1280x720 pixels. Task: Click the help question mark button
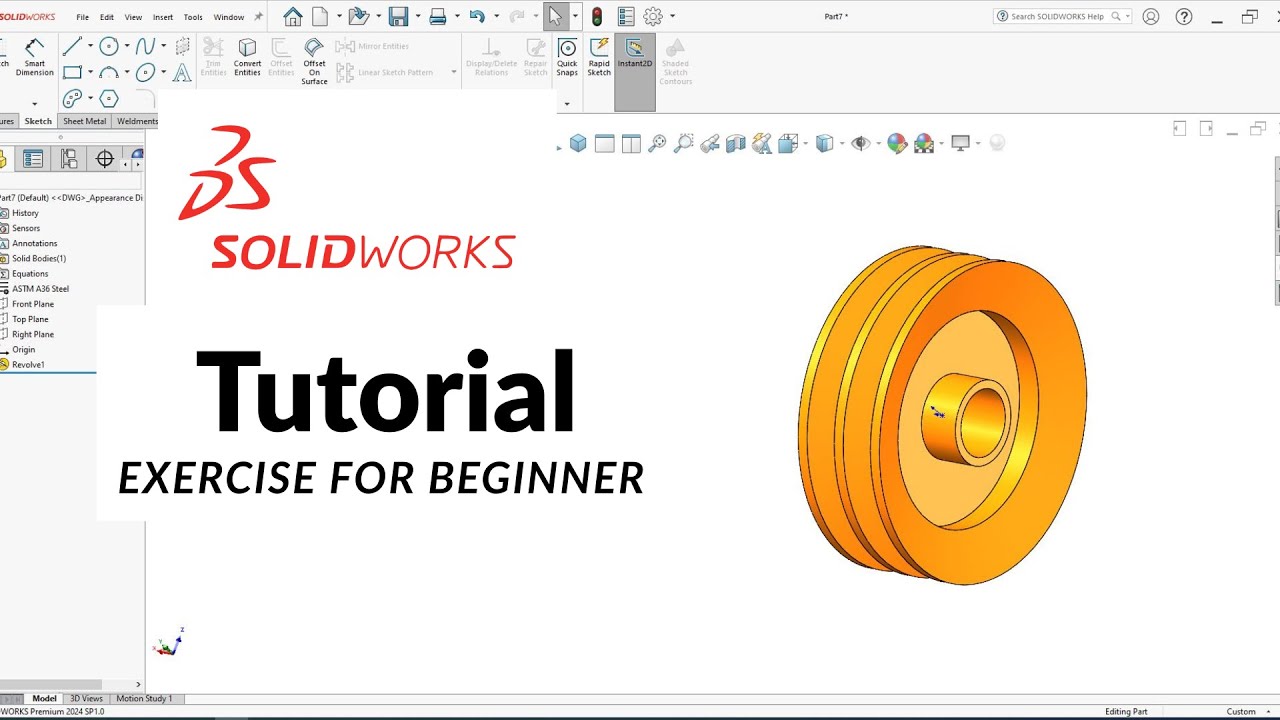click(1184, 16)
